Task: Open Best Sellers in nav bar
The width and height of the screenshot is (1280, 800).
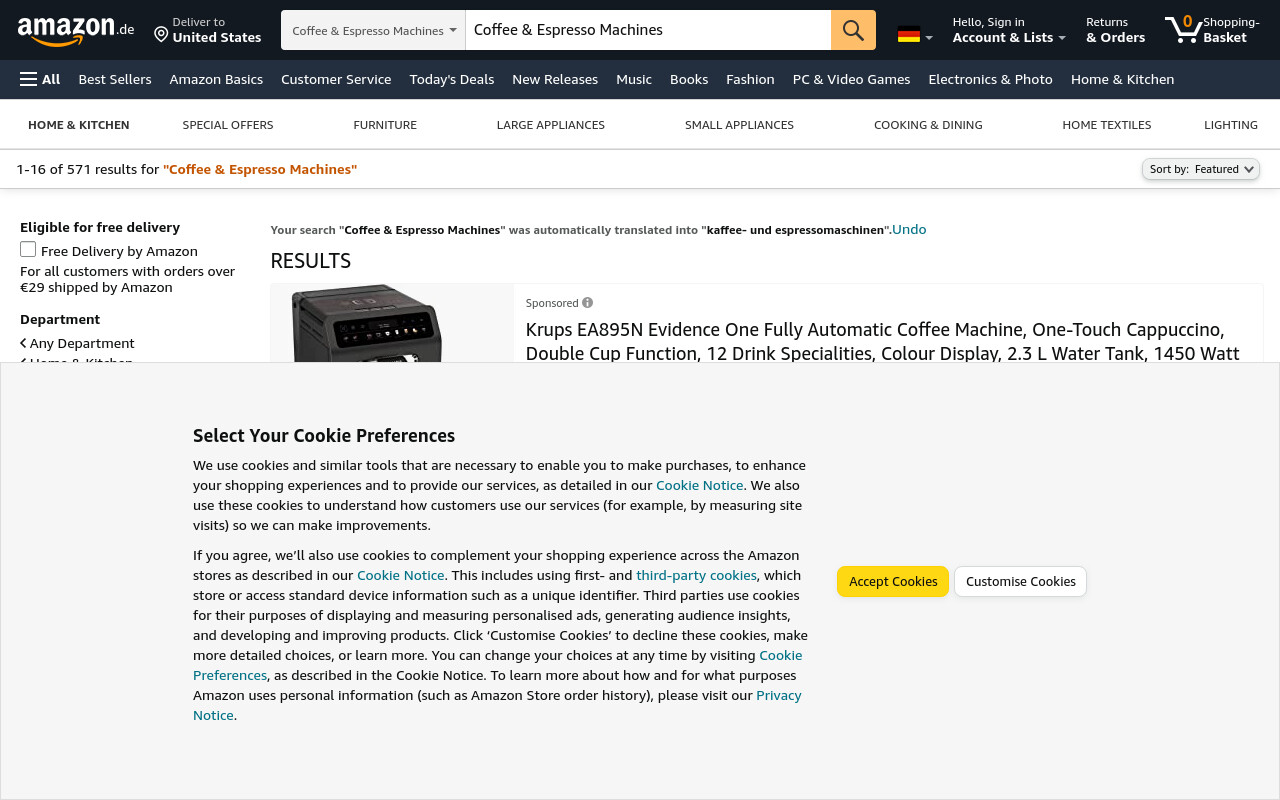Action: 115,79
